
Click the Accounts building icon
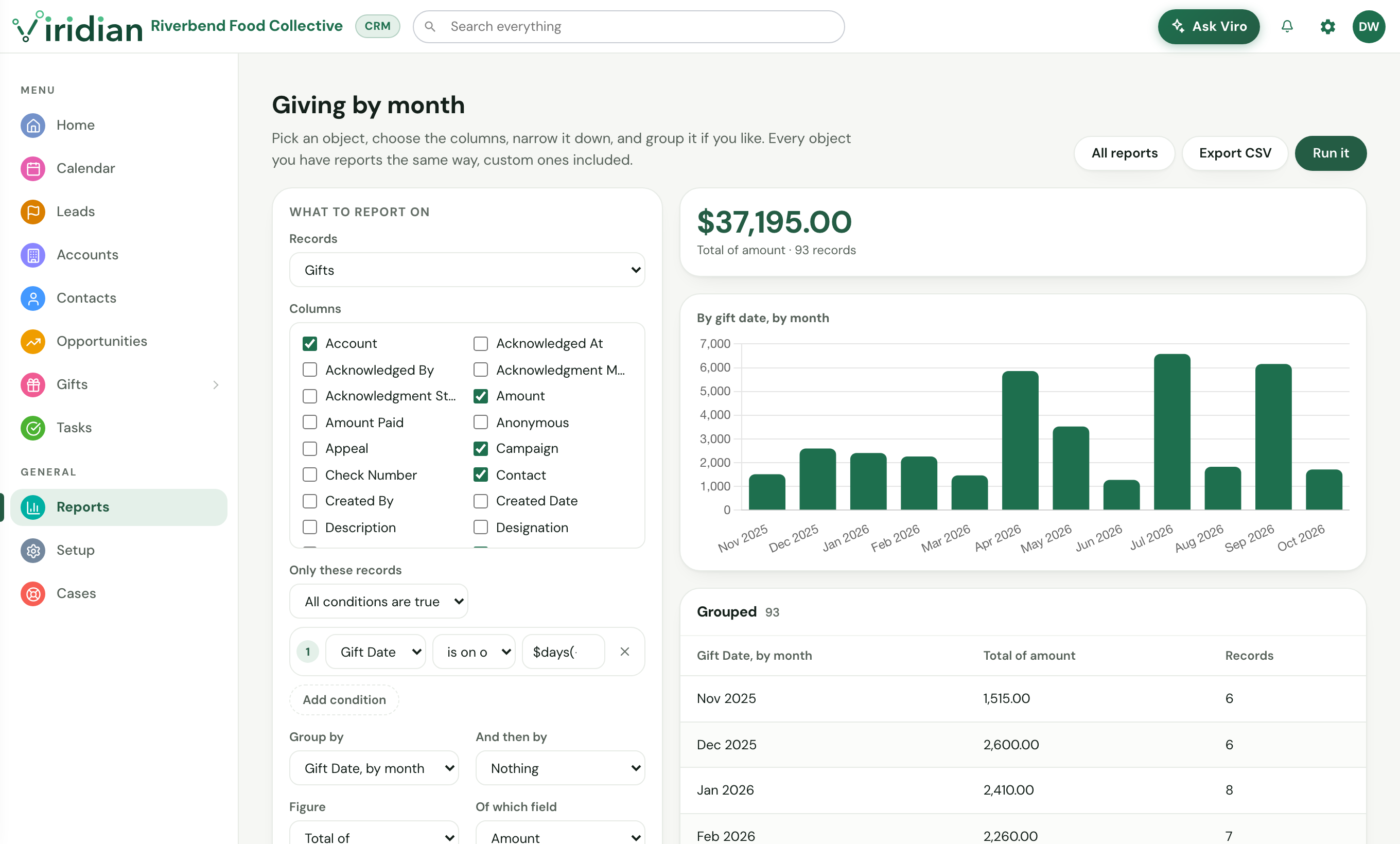pyautogui.click(x=33, y=254)
